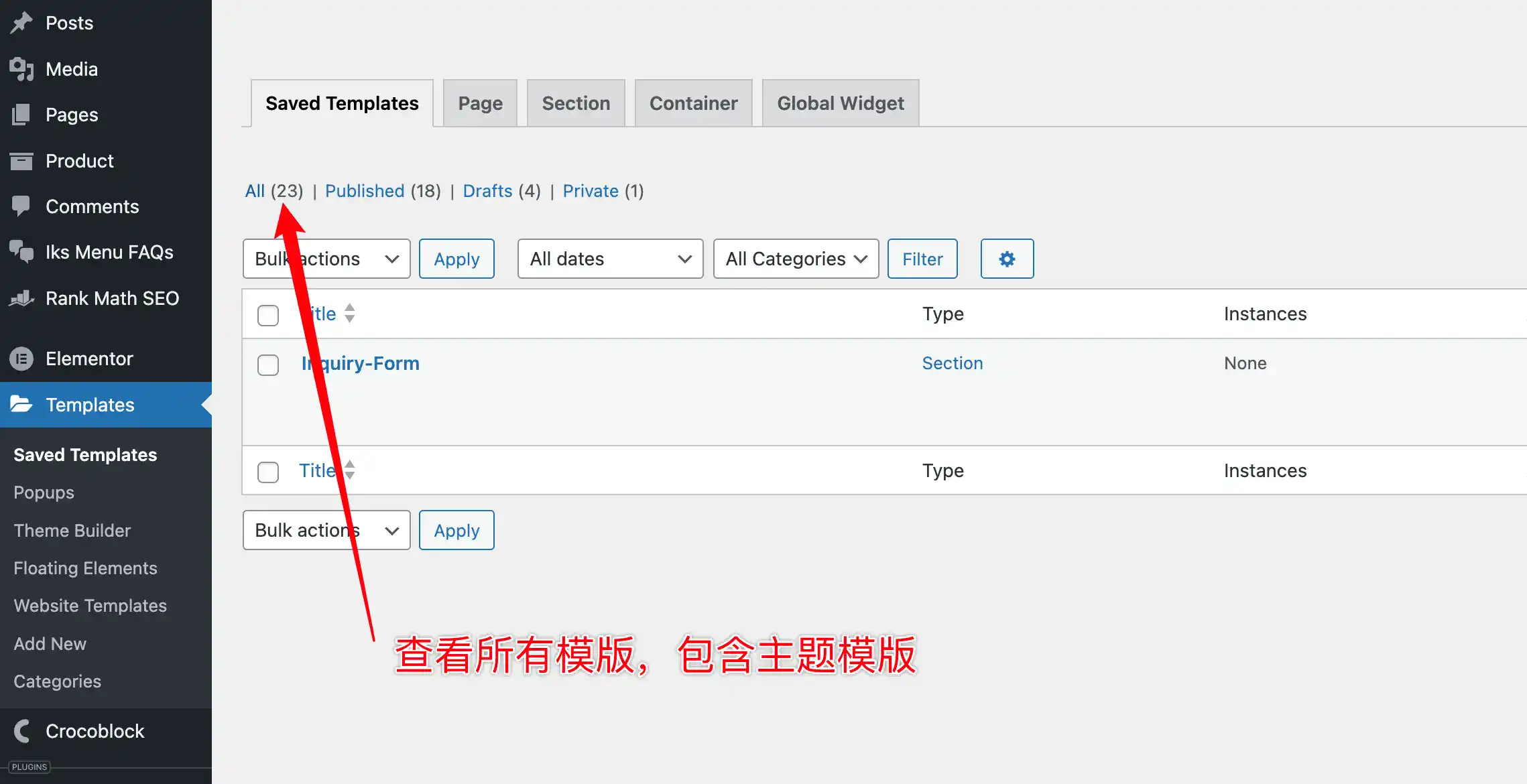Click the Filter button

pyautogui.click(x=922, y=259)
